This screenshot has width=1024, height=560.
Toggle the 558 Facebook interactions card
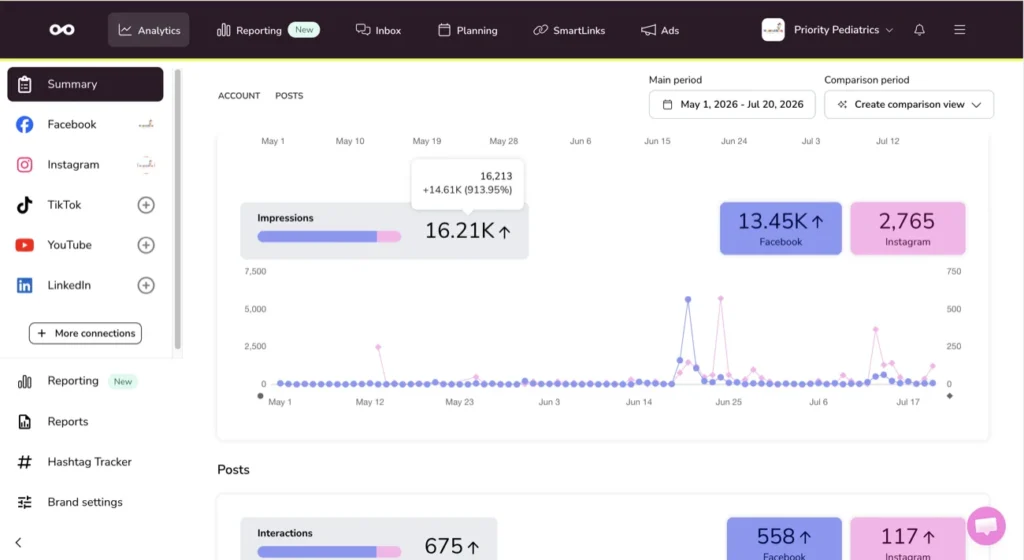pyautogui.click(x=784, y=539)
